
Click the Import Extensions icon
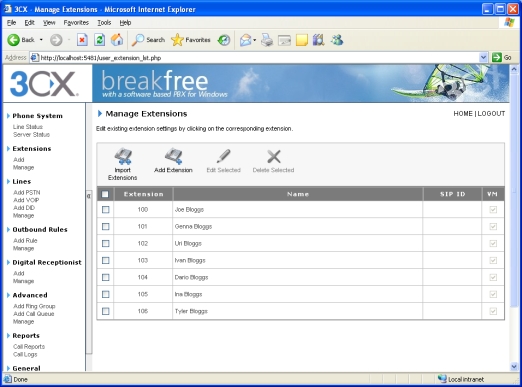tap(123, 156)
